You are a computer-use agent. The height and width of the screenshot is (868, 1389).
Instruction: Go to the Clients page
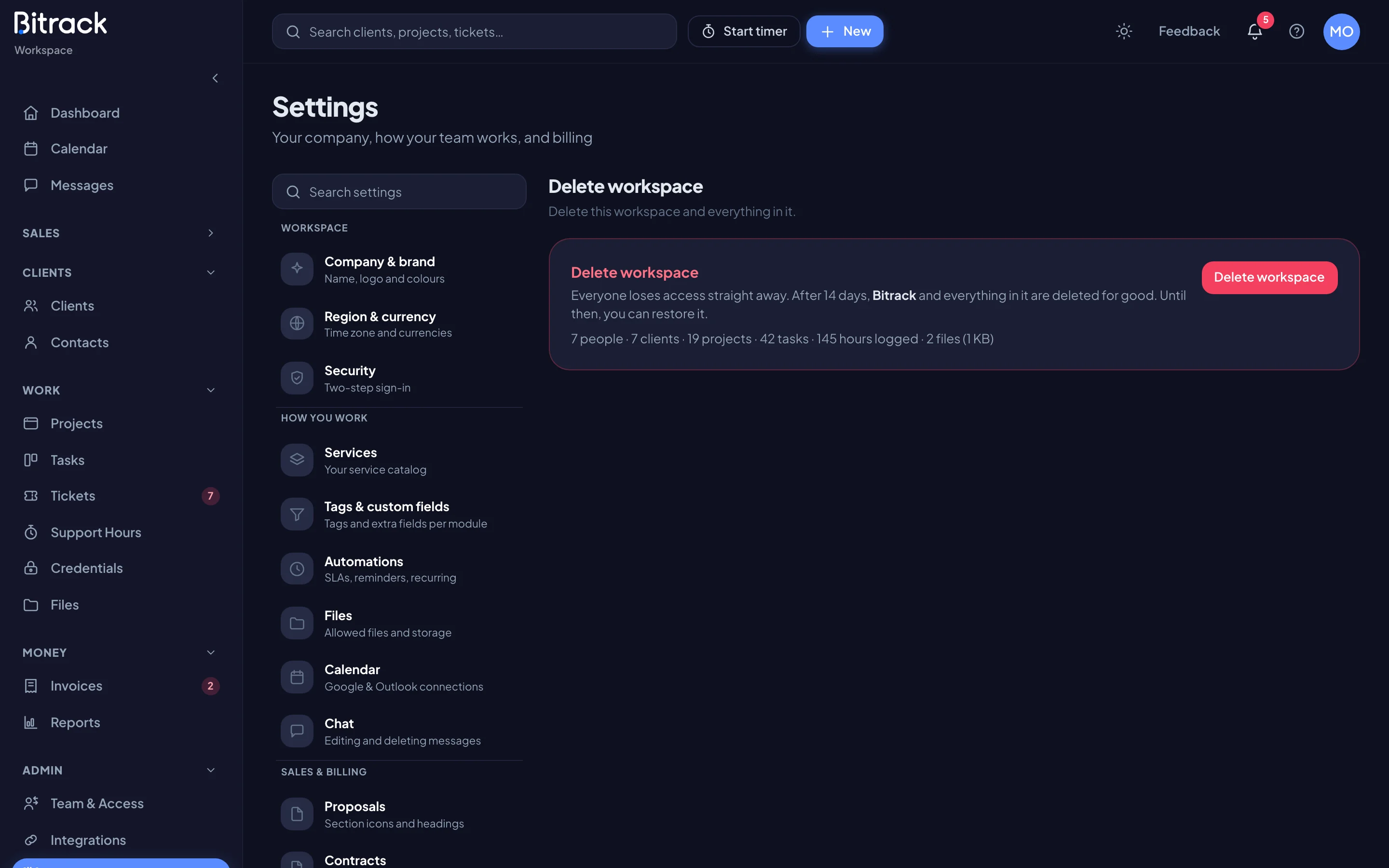coord(121,306)
